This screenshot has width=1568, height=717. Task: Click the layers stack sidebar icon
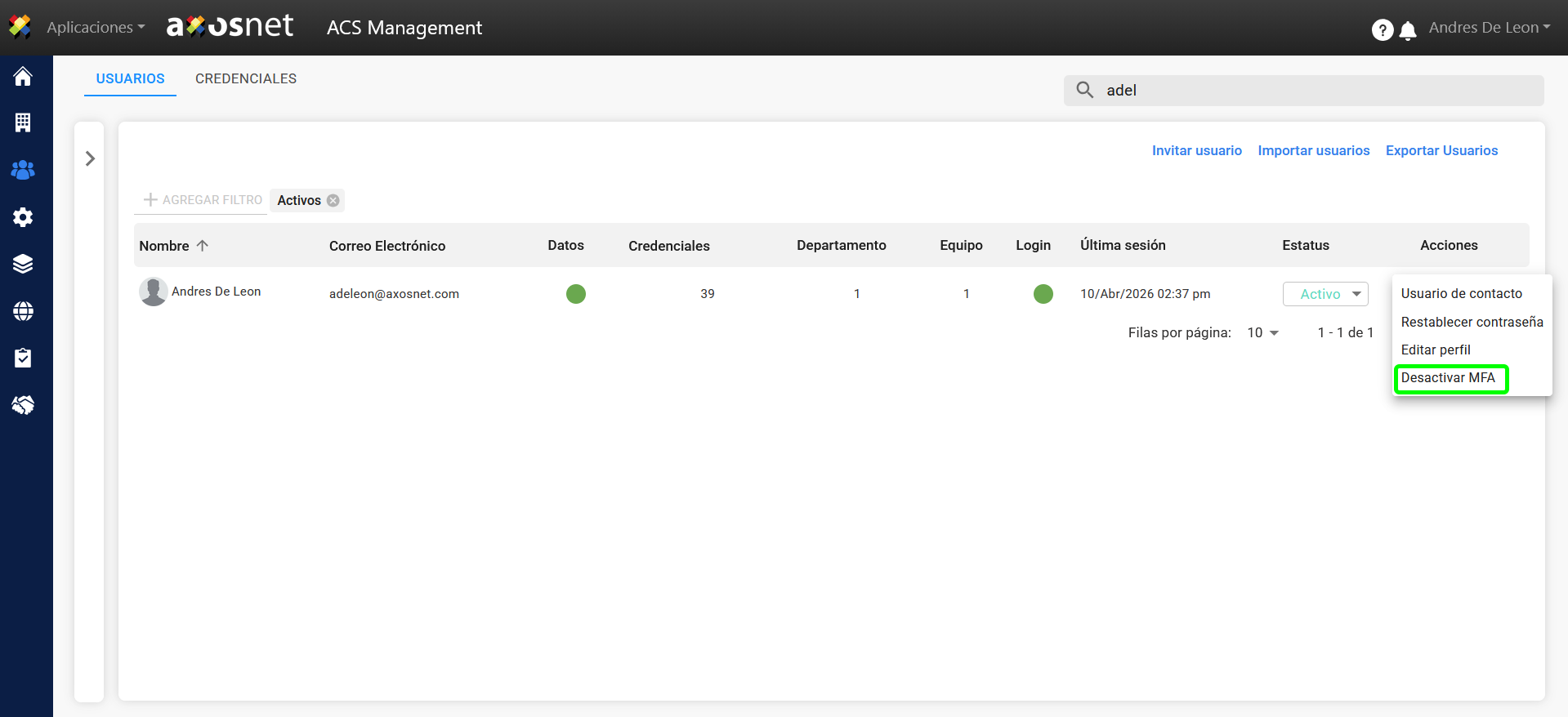(x=23, y=264)
